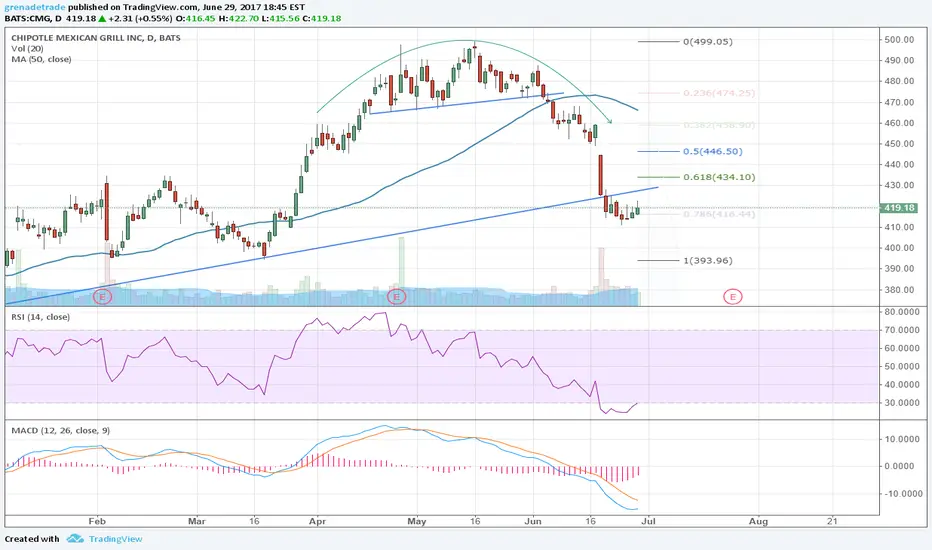
Task: Click the Fibonacci 0.5(446.50) level label
Action: 713,151
